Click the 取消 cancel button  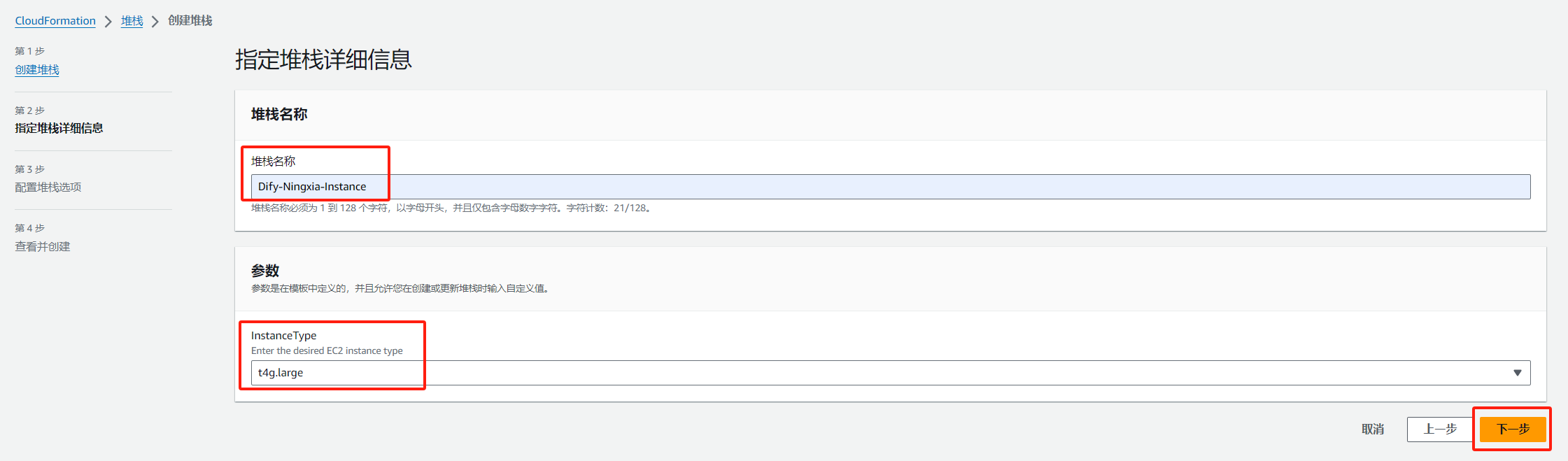click(x=1373, y=429)
